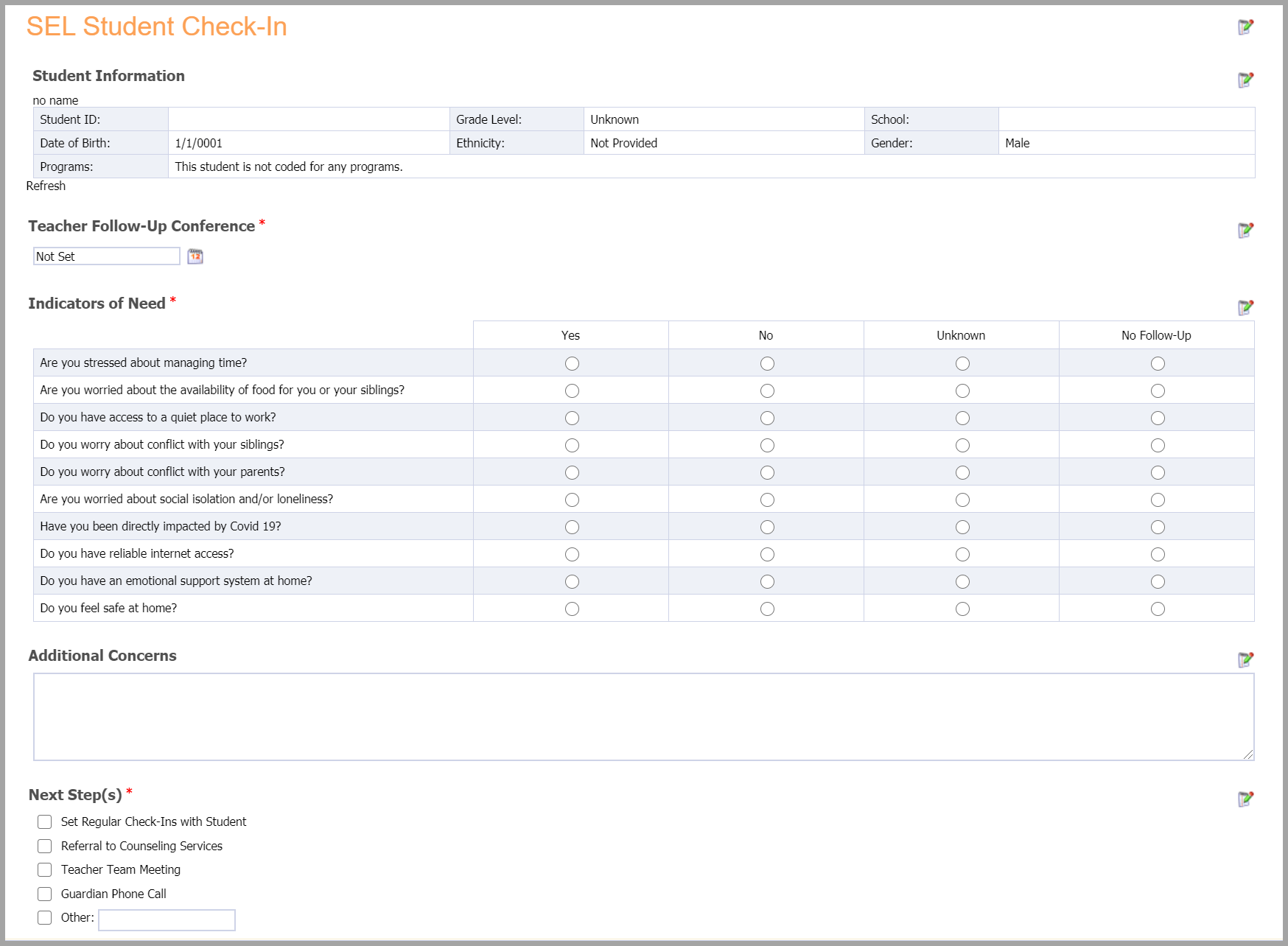Select Unknown for stressed about managing time
Image resolution: width=1288 pixels, height=946 pixels.
[x=962, y=363]
